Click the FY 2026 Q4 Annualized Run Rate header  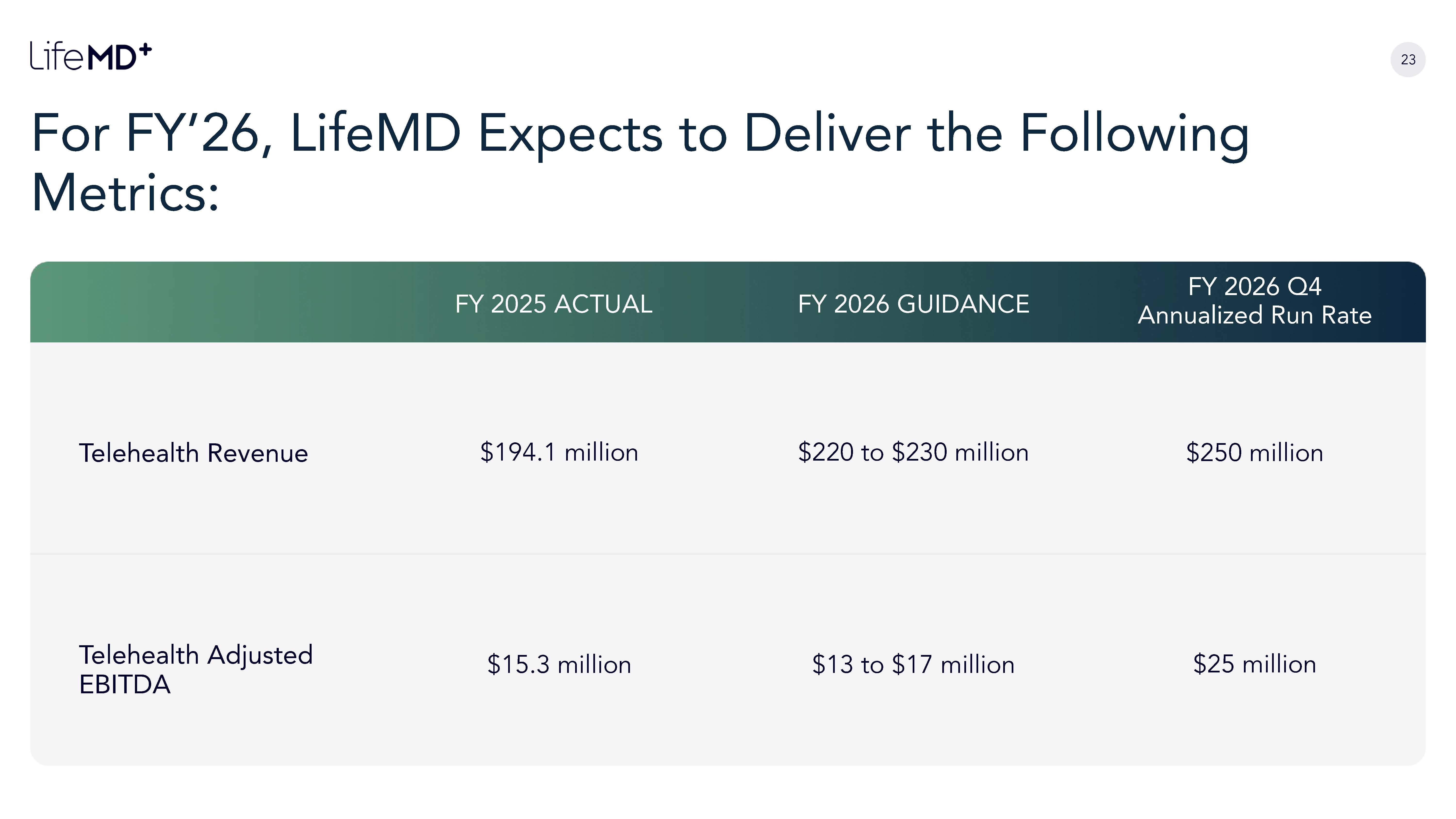[x=1254, y=301]
